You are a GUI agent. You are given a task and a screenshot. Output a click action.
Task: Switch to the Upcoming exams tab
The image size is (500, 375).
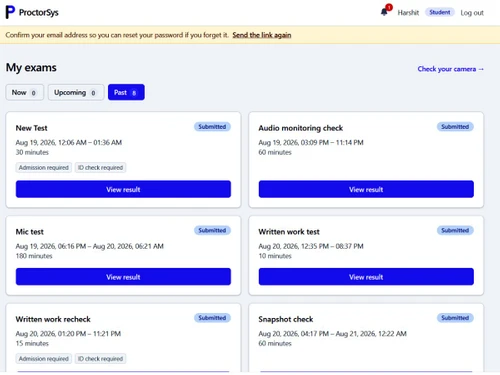(76, 92)
